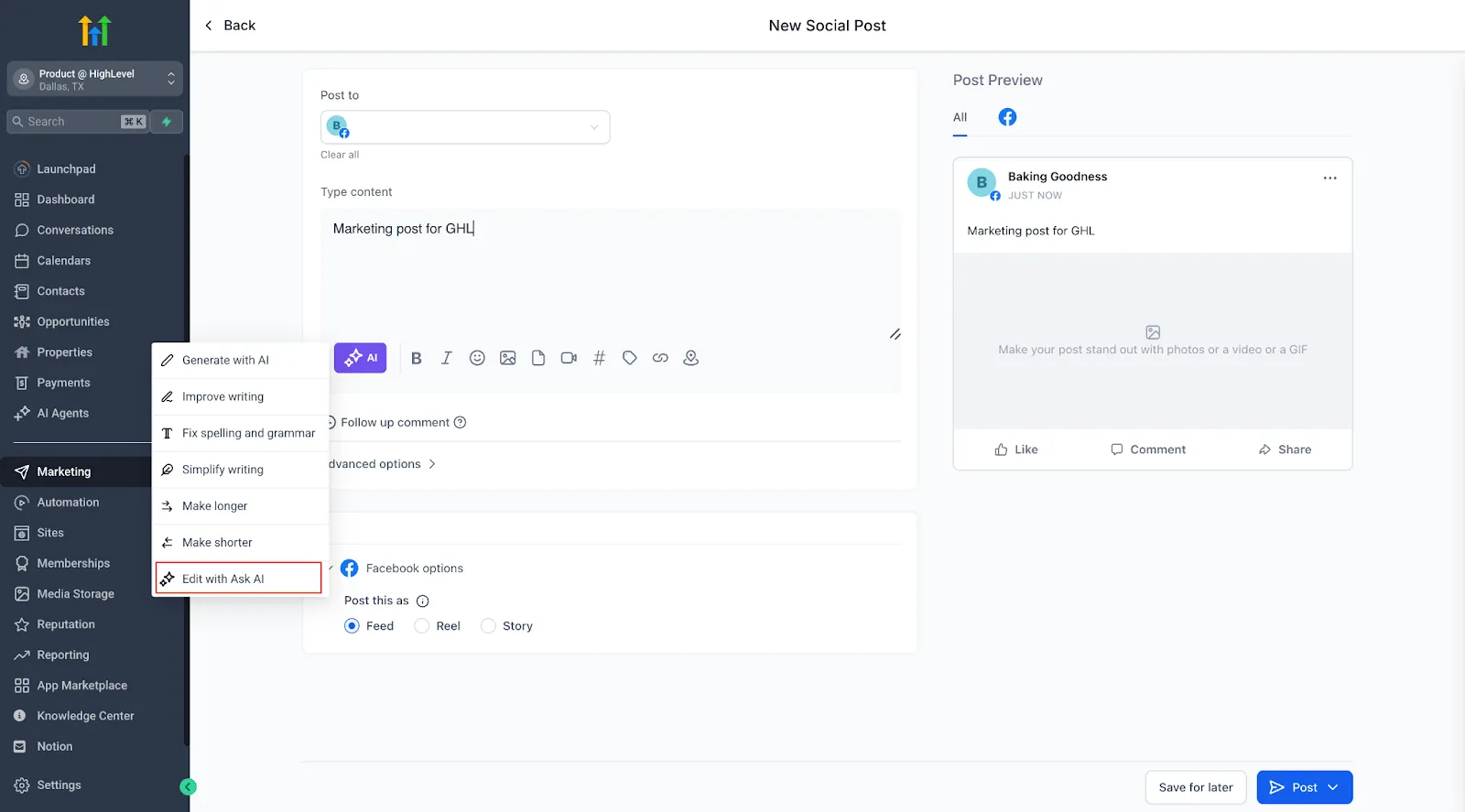Choose Edit with Ask AI menu item
Viewport: 1465px width, 812px height.
(239, 579)
